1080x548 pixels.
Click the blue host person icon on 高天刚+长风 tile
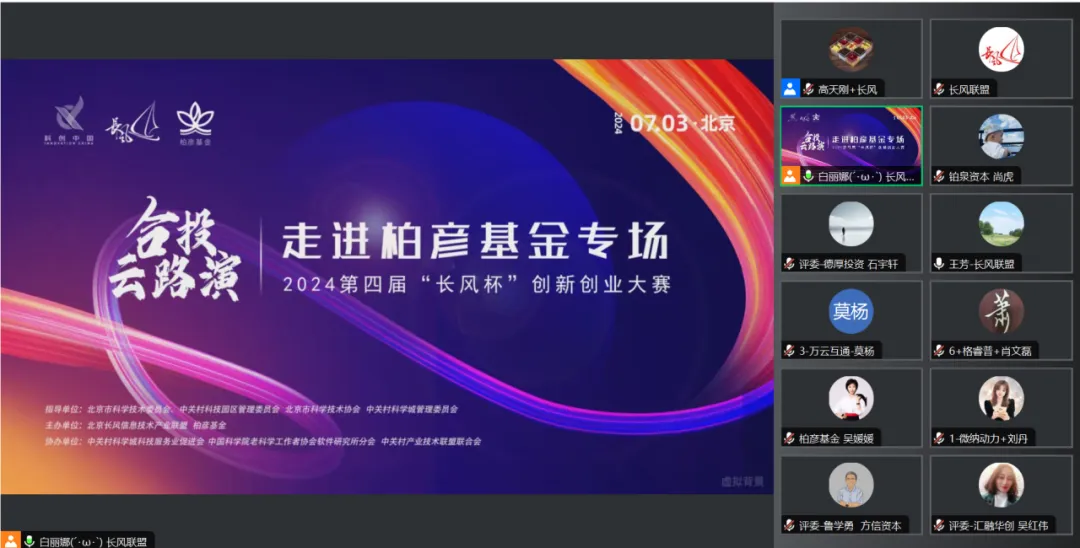coord(790,89)
